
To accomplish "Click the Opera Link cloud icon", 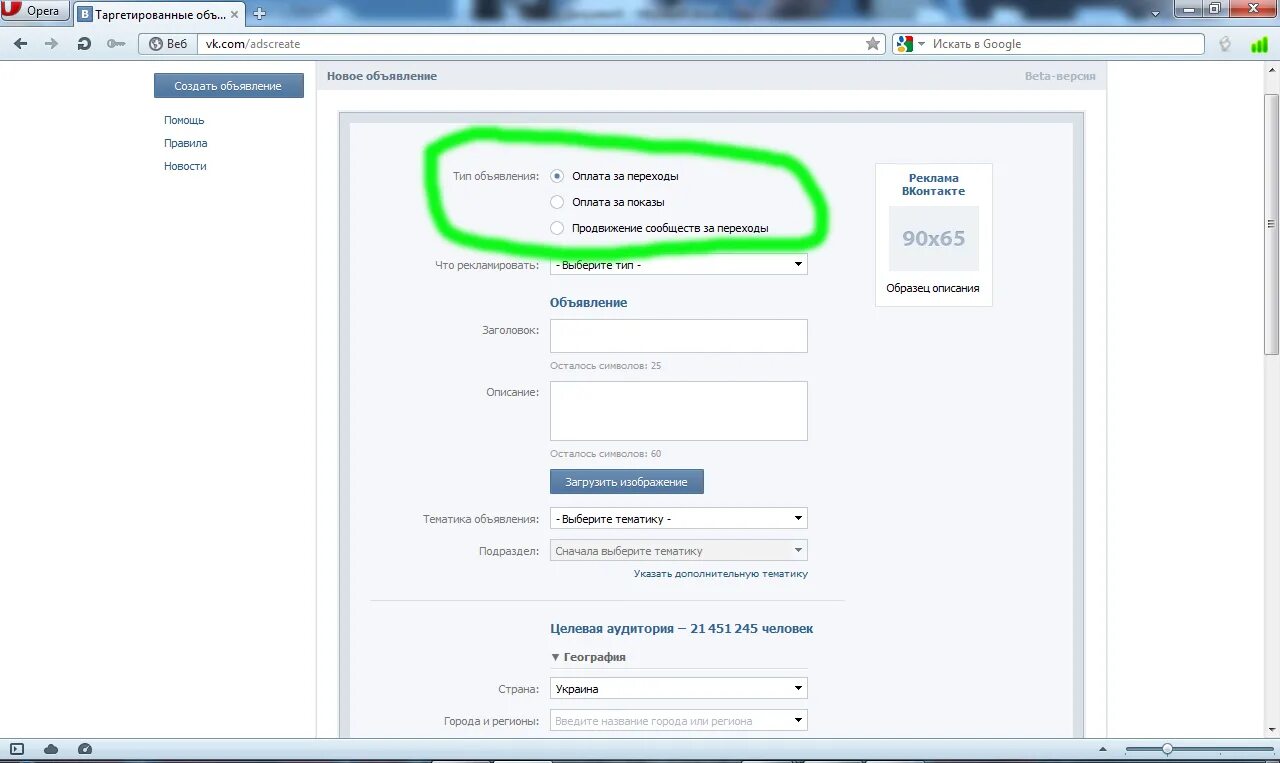I will (x=51, y=749).
